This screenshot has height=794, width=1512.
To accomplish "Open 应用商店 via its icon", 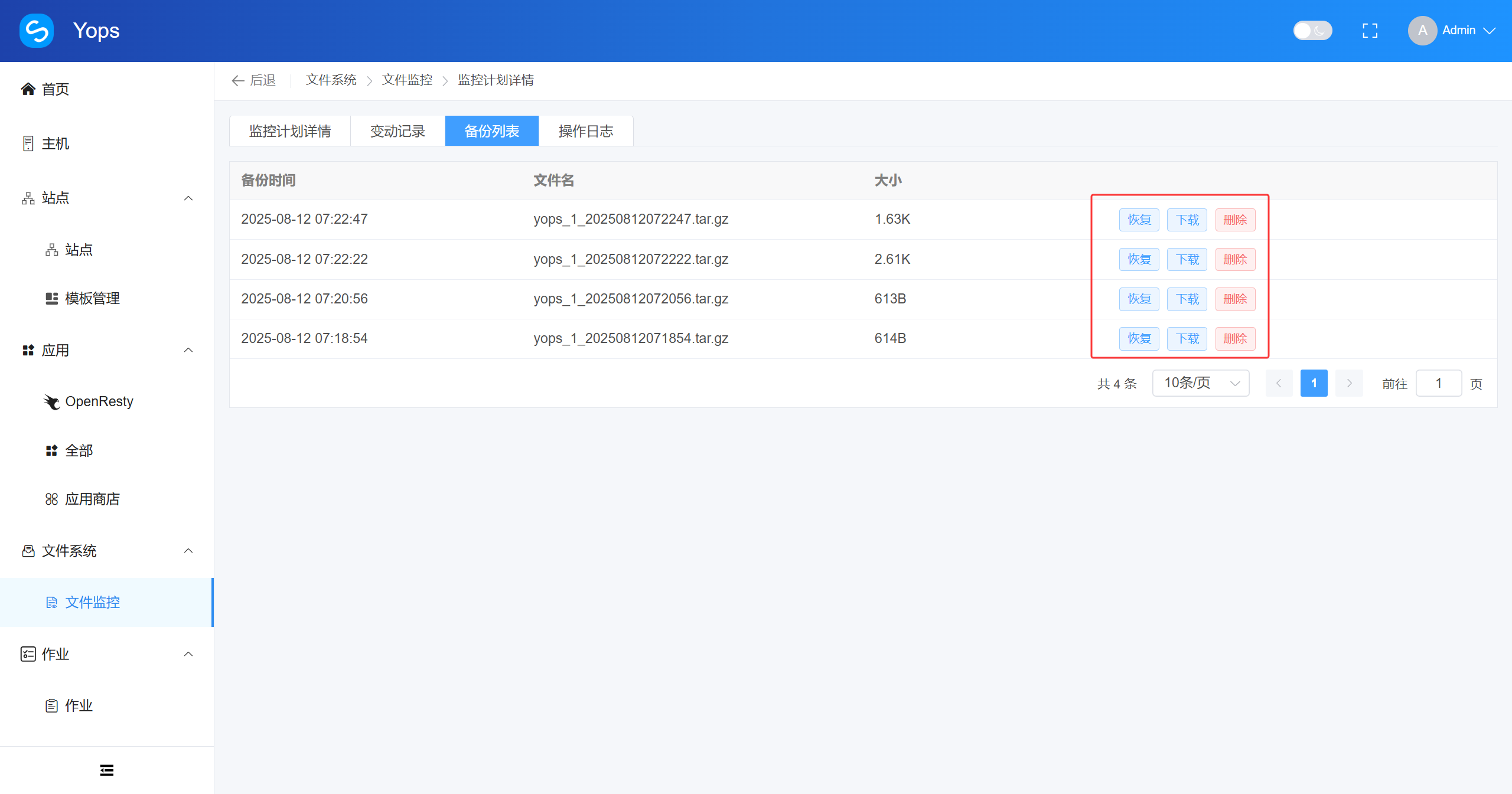I will 52,499.
